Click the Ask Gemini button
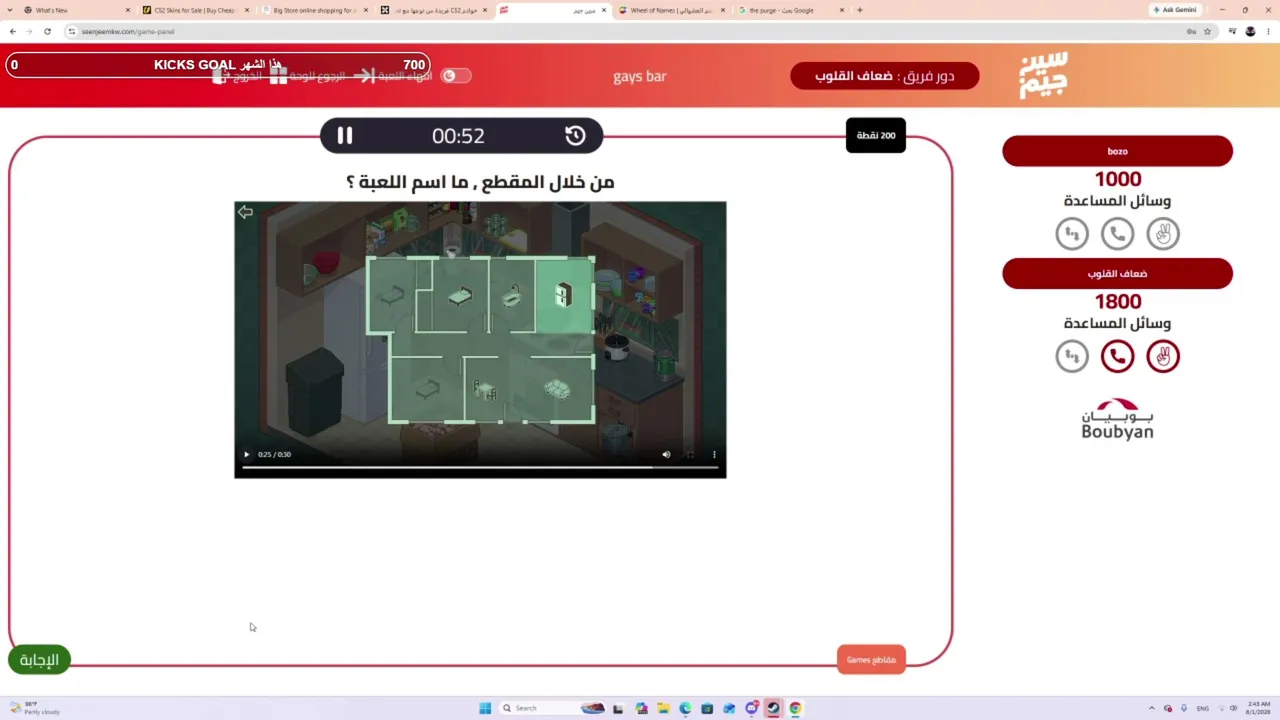The image size is (1280, 720). (x=1175, y=10)
